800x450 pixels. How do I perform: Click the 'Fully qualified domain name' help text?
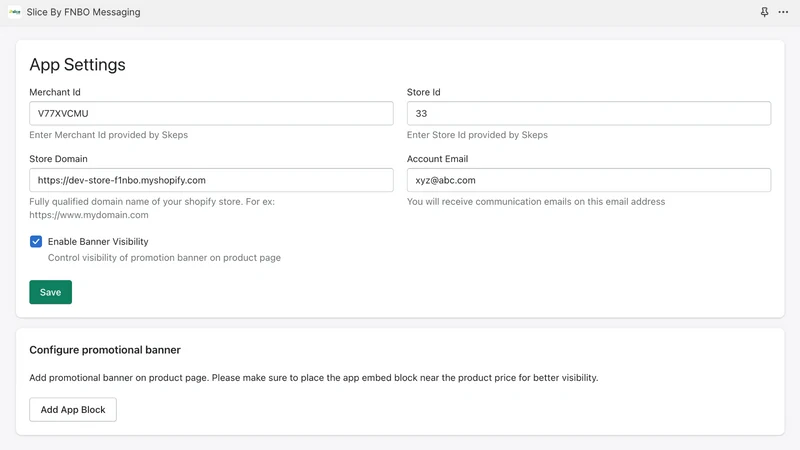pos(152,208)
